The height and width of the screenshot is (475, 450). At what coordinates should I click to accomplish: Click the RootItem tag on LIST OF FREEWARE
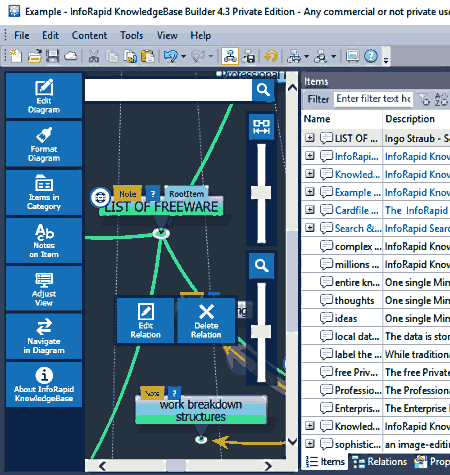[x=186, y=193]
